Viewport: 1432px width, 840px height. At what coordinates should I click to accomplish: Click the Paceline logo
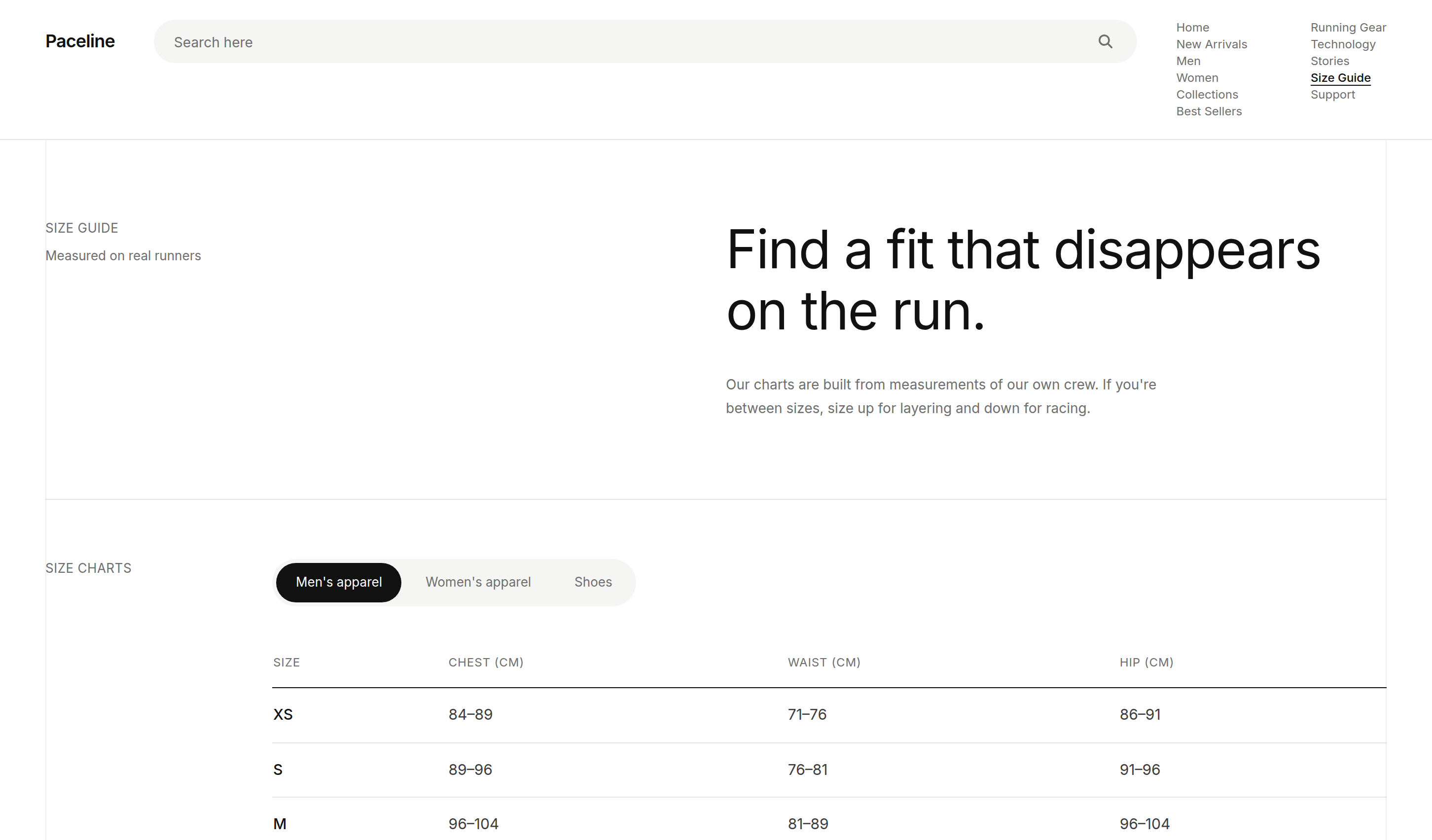[x=80, y=41]
